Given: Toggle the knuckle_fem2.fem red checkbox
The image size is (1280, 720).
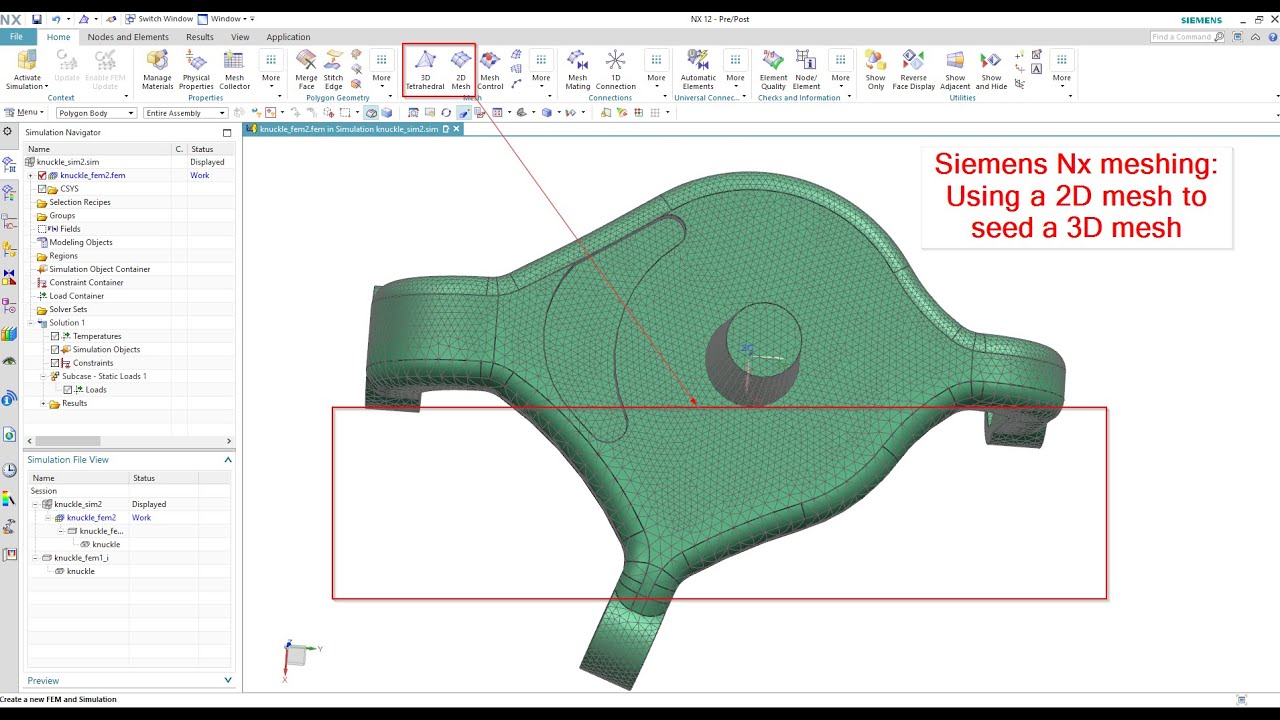Looking at the screenshot, I should coord(42,175).
